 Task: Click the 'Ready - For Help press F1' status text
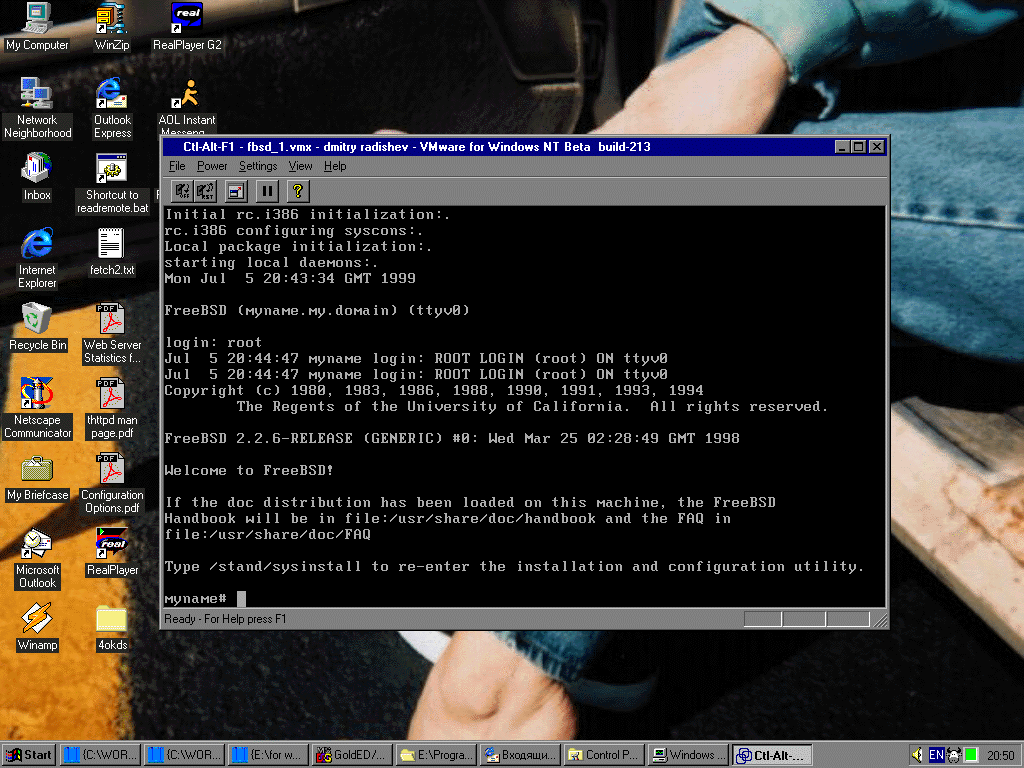[225, 619]
